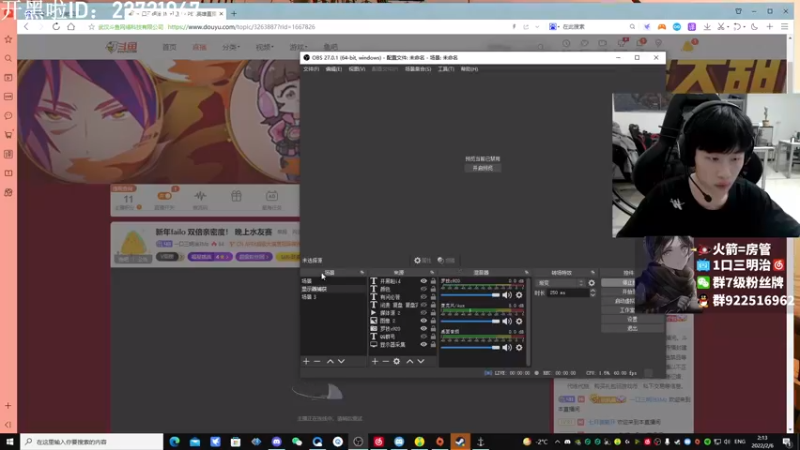Expand the 游戏 dropdown in the Douyu navigation
The image size is (800, 450).
pyautogui.click(x=298, y=47)
